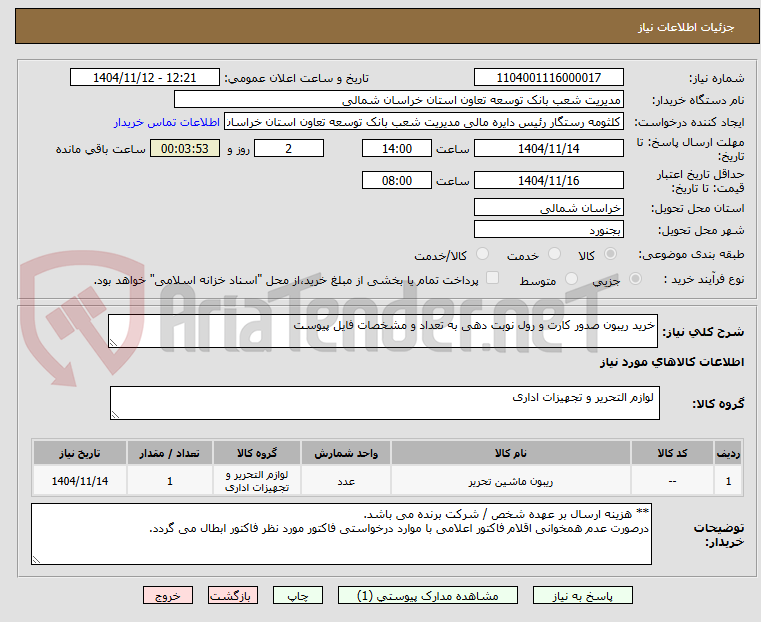This screenshot has height=622, width=761.
Task: Toggle the اسناد خزانه اسلامی payment checkbox
Action: (492, 278)
